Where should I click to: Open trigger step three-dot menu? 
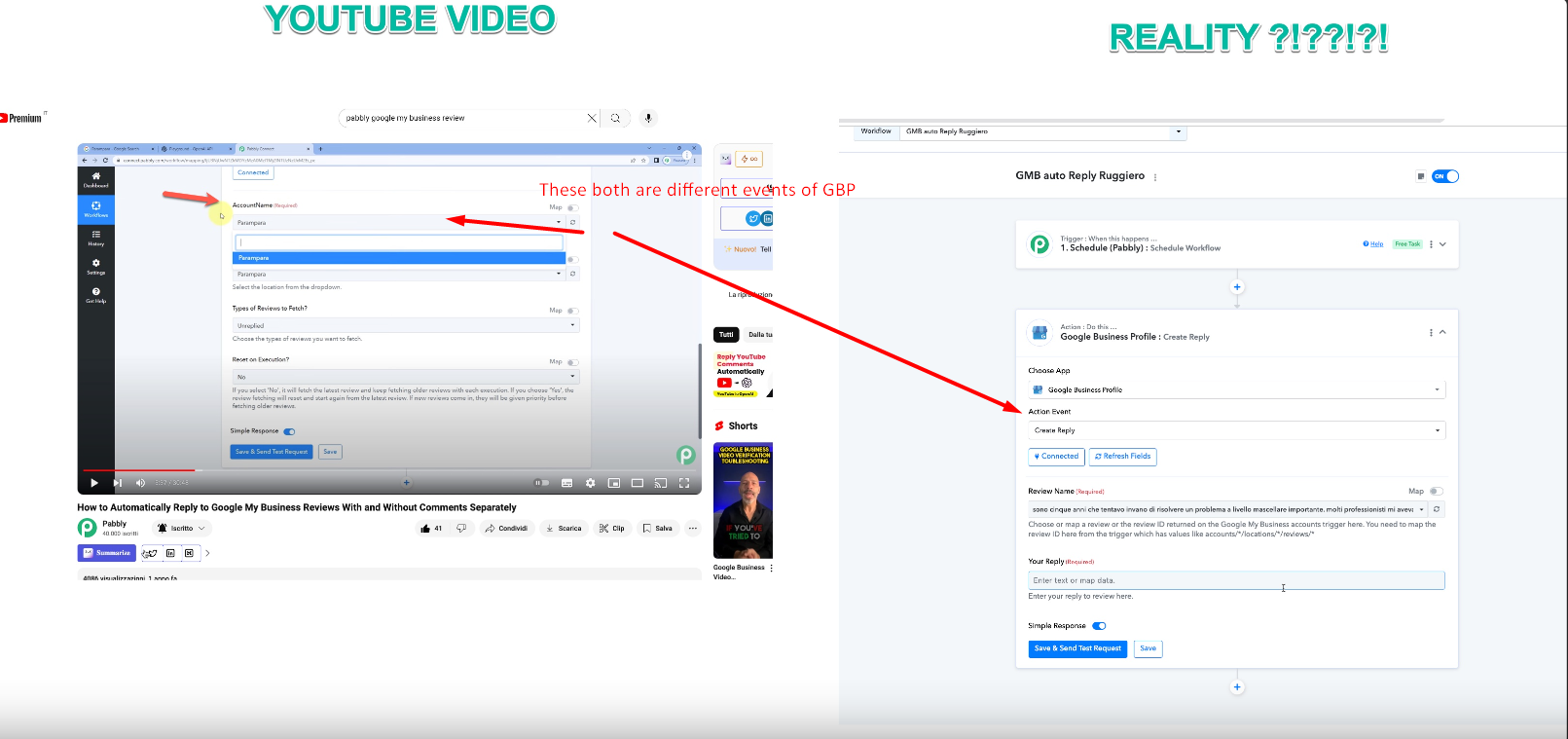[1431, 244]
